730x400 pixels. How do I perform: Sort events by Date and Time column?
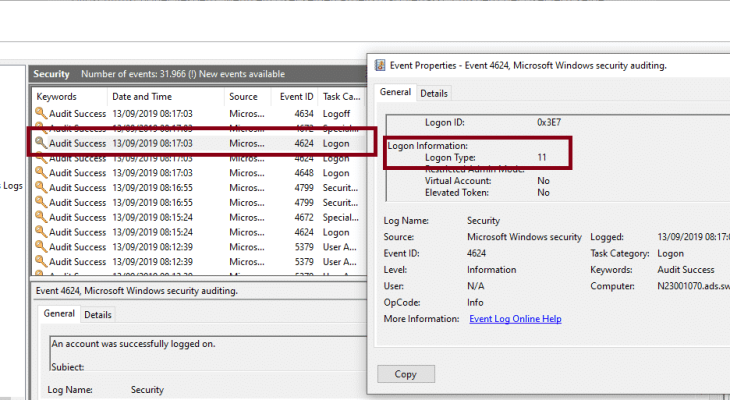click(x=140, y=97)
